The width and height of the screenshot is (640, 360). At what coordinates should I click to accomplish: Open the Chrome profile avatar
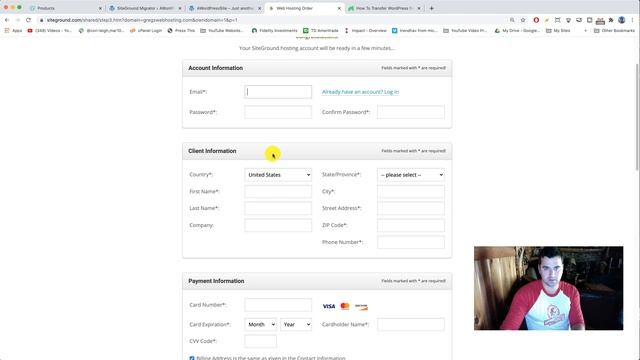click(622, 20)
